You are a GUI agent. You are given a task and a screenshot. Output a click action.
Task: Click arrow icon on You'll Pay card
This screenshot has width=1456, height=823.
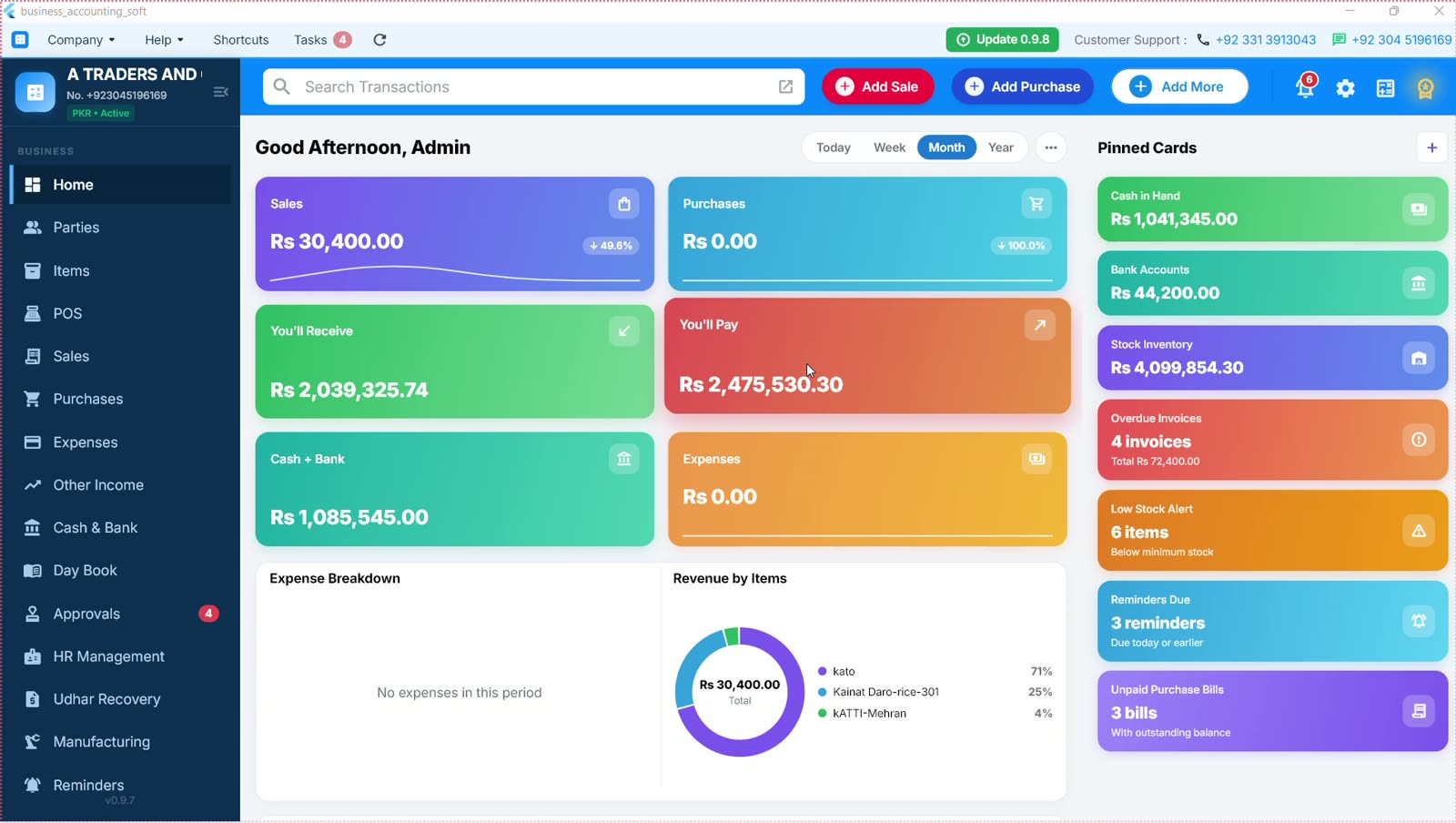click(x=1040, y=325)
